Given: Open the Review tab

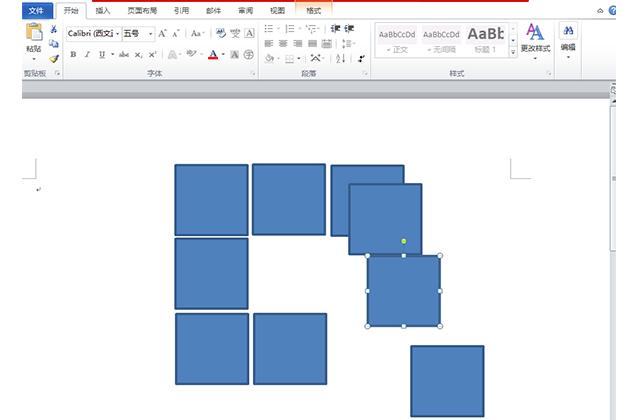Looking at the screenshot, I should (x=245, y=11).
